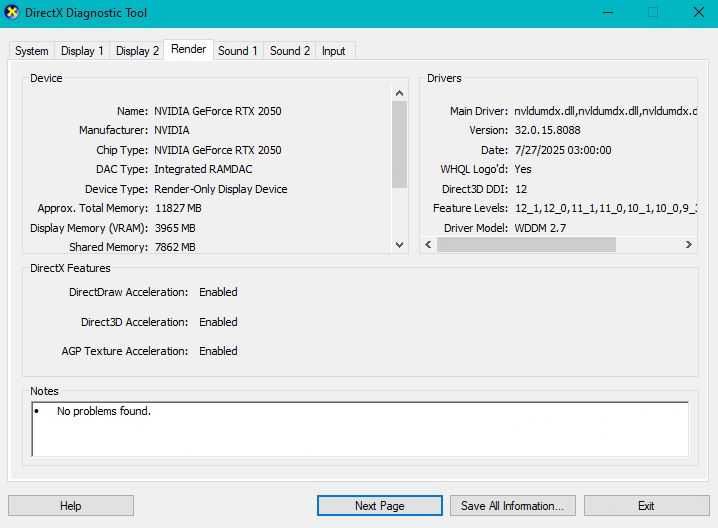Click driver version 32.0.15.8088

(x=547, y=130)
